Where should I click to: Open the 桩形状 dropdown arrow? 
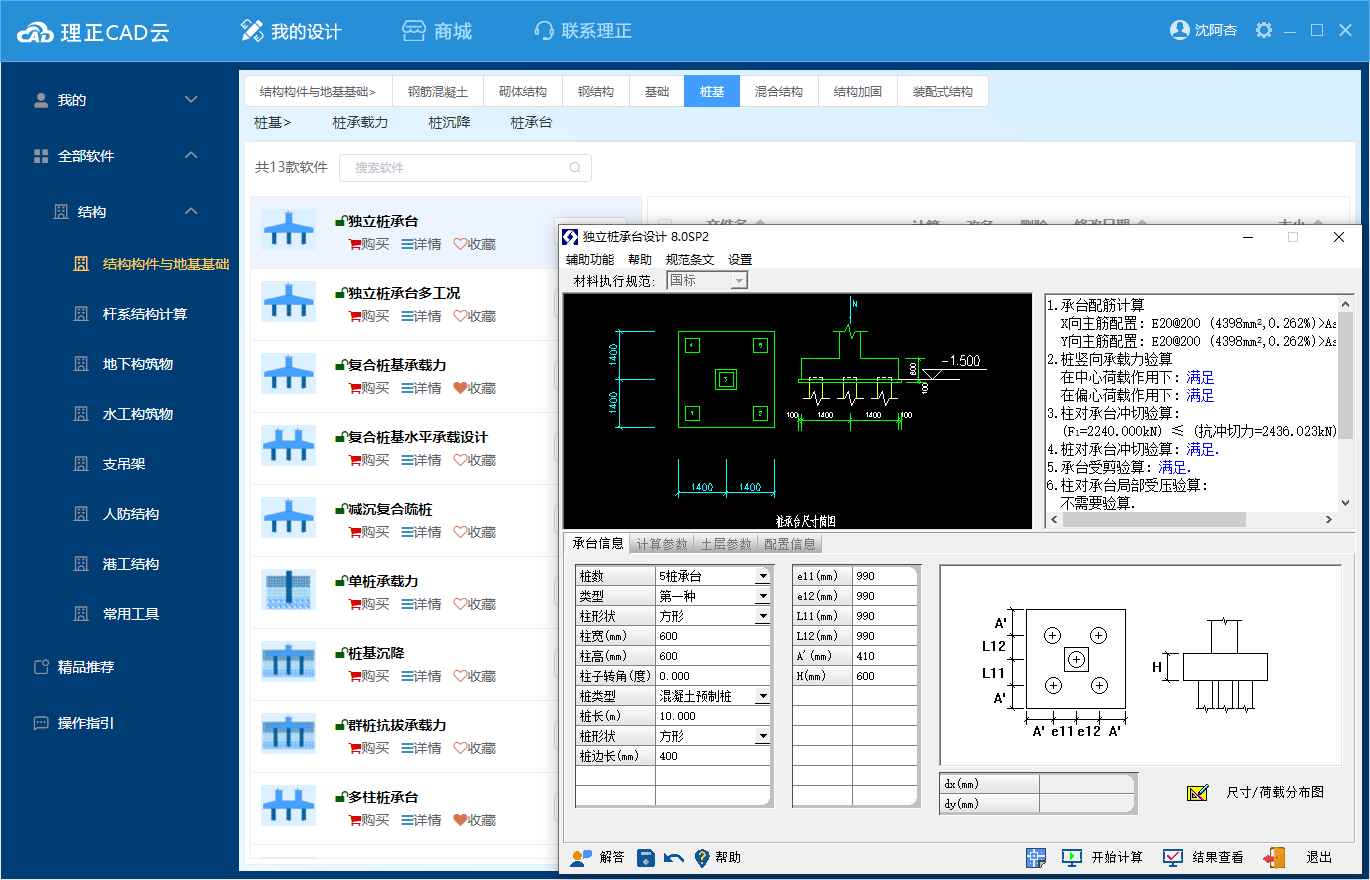click(762, 736)
